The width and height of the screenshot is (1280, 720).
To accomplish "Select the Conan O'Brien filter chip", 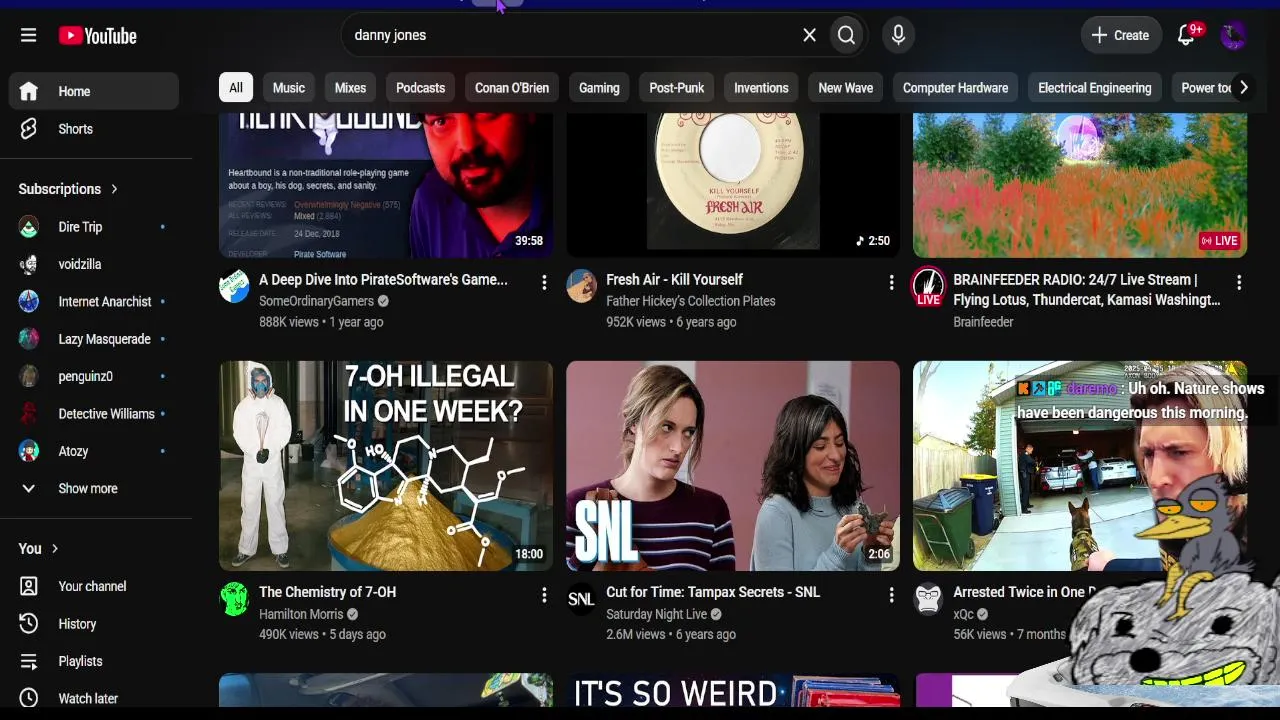I will pos(512,88).
